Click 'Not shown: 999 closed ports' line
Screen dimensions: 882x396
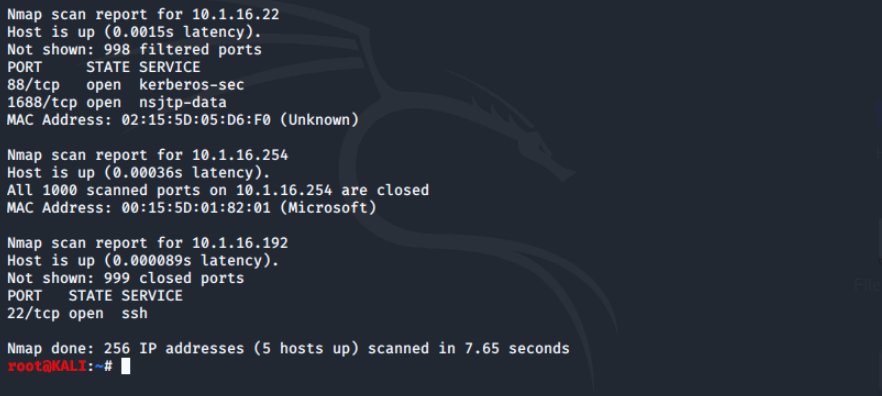point(125,278)
